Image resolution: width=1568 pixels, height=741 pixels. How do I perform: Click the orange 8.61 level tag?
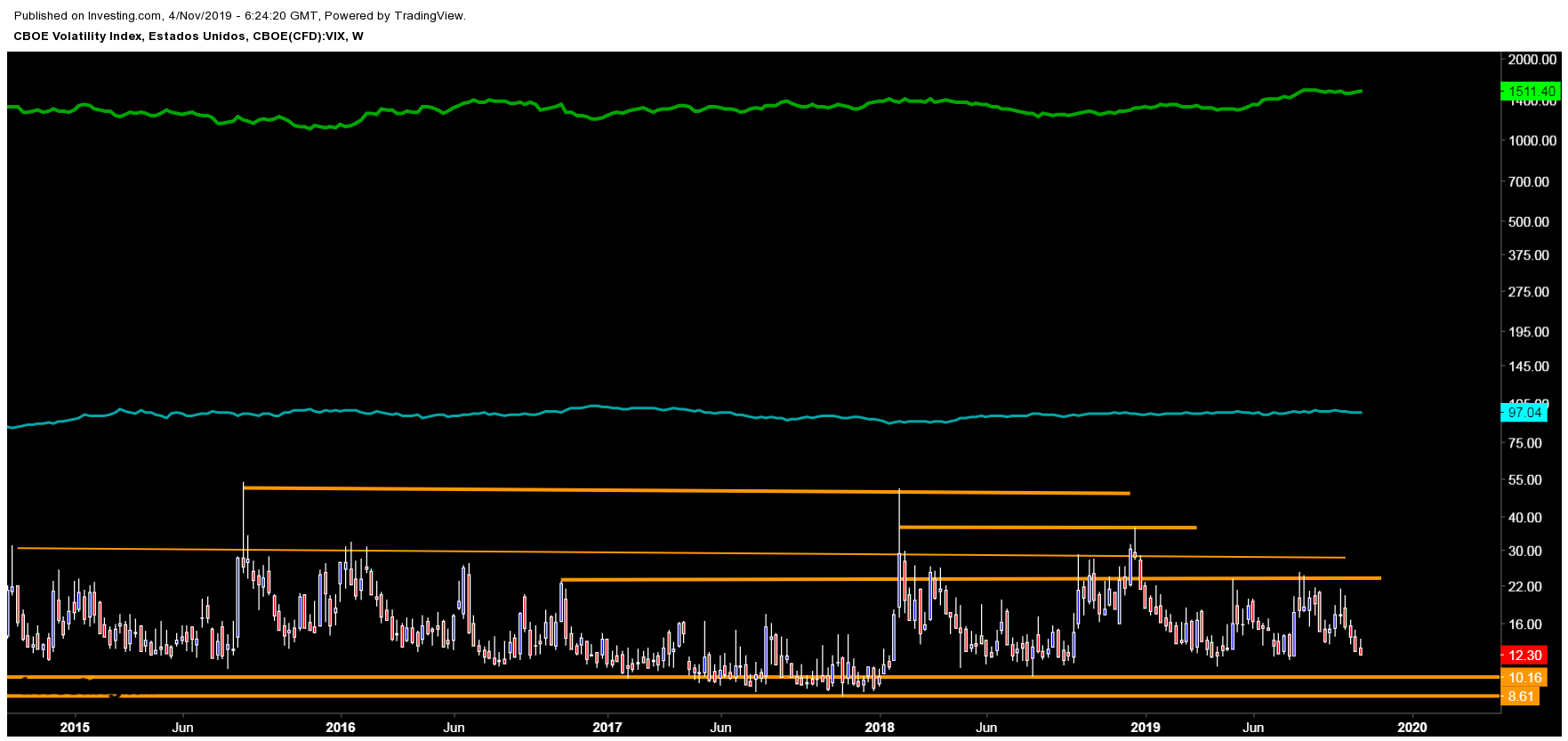tap(1521, 697)
